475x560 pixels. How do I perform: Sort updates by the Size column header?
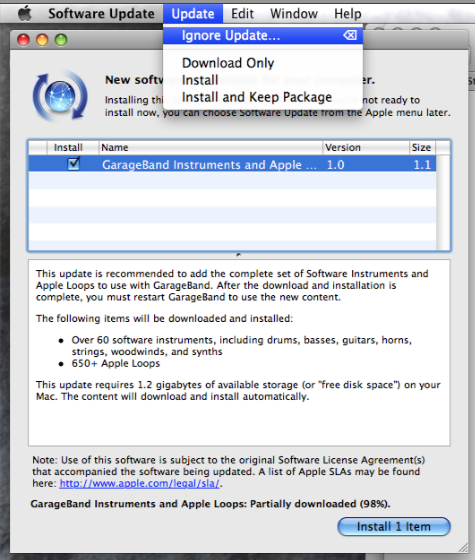[x=422, y=148]
